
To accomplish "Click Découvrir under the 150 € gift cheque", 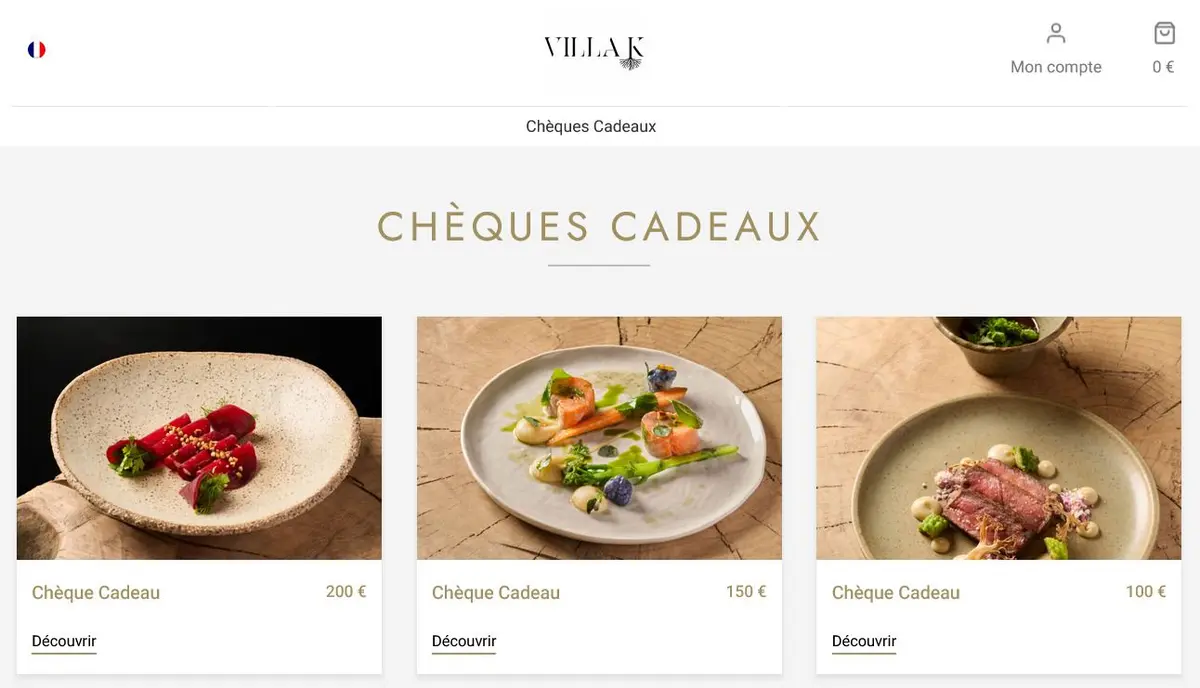I will point(464,641).
